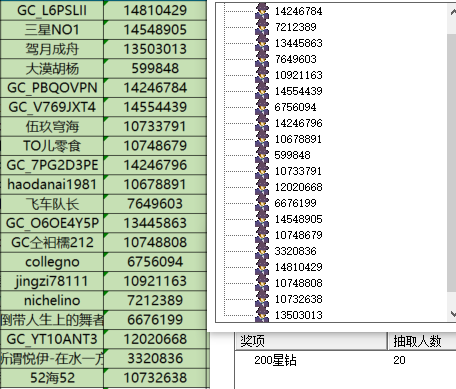Click the user icon beside 12020668
This screenshot has height=389, width=456.
262,187
